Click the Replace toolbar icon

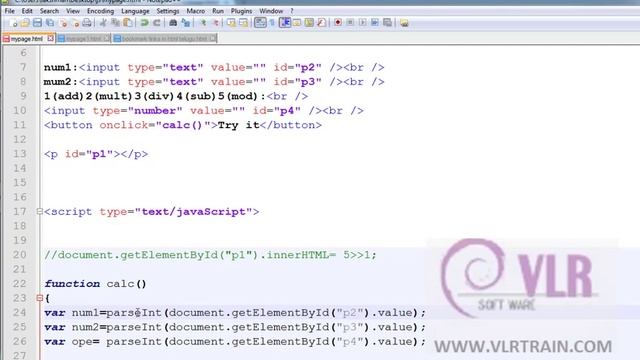click(x=186, y=23)
